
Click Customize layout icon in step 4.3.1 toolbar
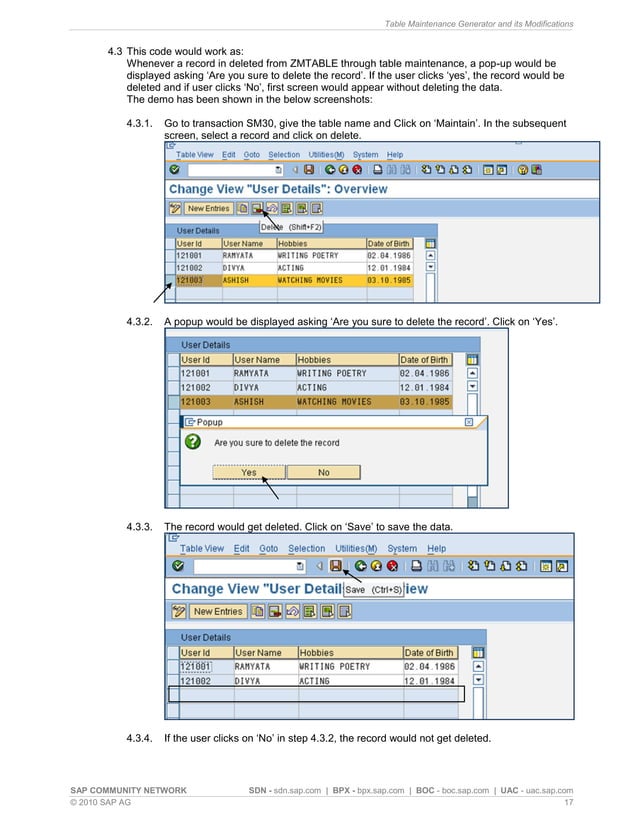click(536, 170)
